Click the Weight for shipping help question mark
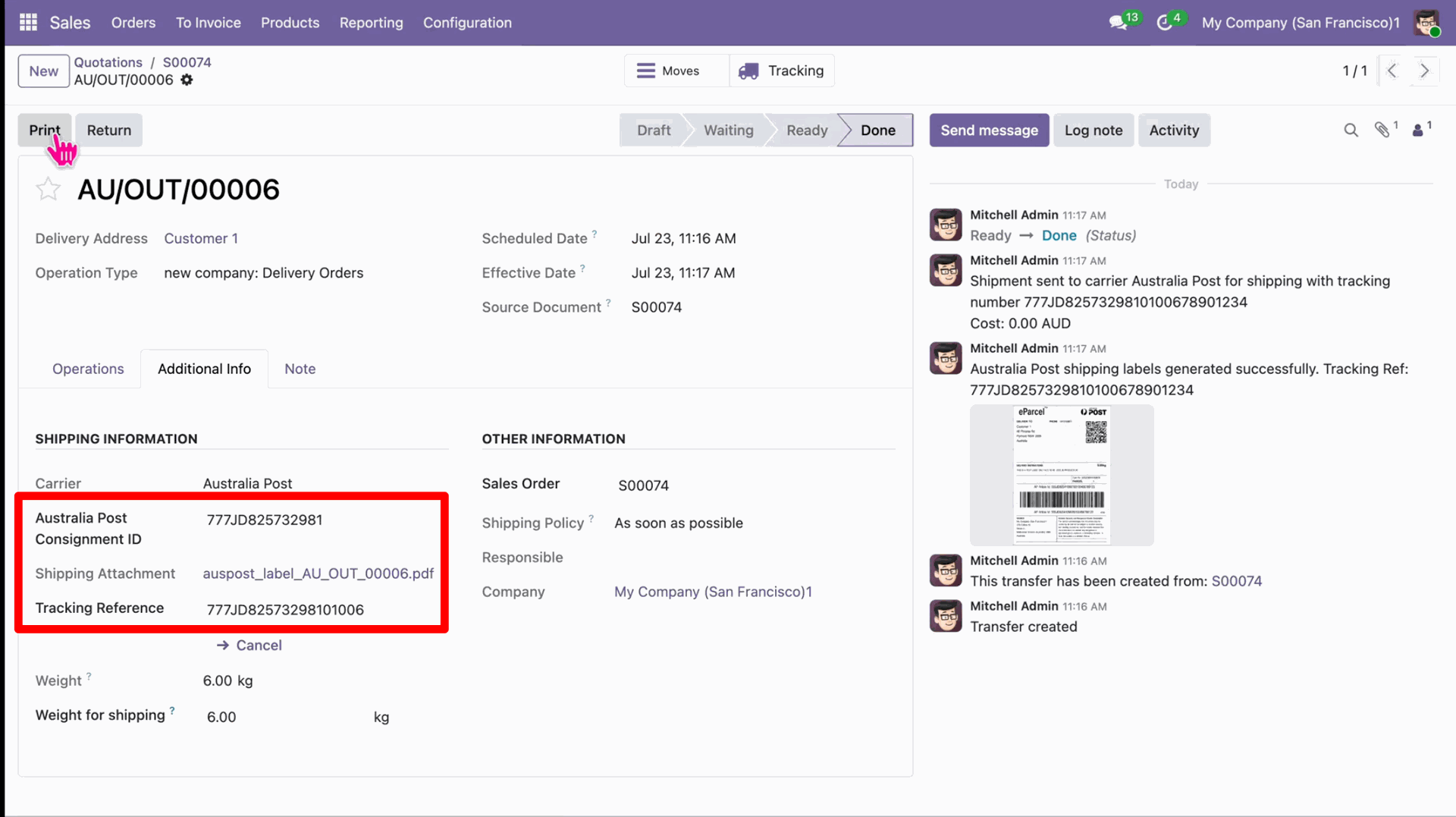Image resolution: width=1456 pixels, height=817 pixels. click(x=172, y=711)
